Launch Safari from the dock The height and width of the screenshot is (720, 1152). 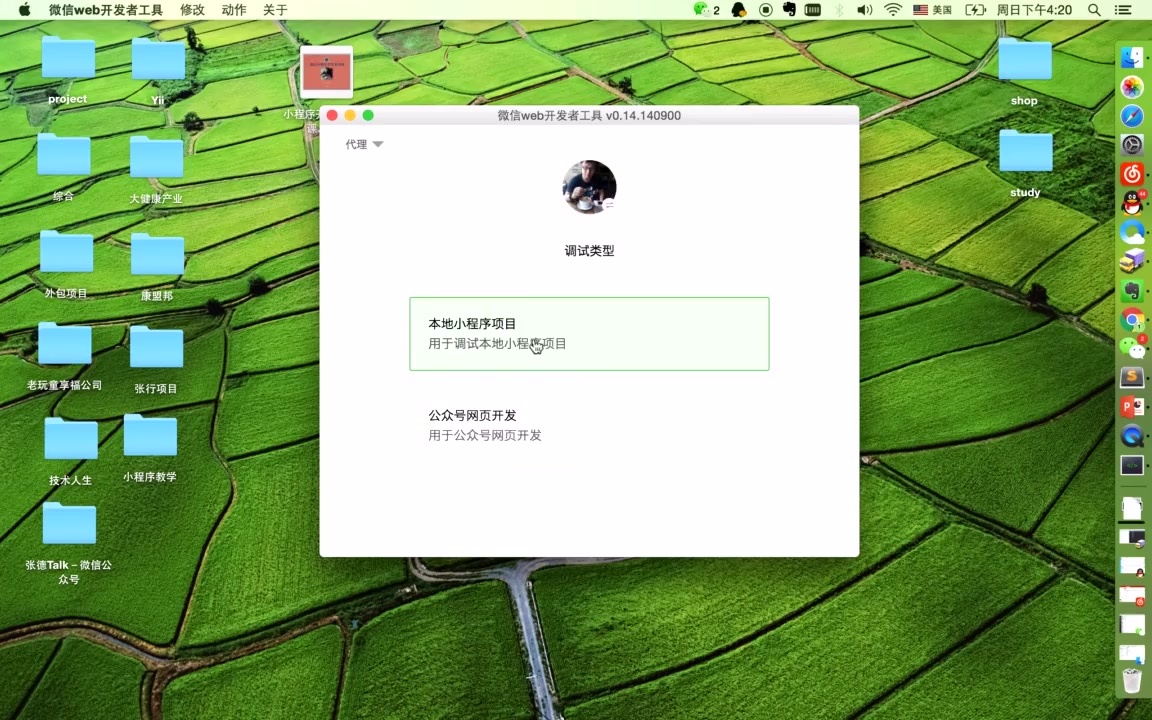click(1132, 116)
